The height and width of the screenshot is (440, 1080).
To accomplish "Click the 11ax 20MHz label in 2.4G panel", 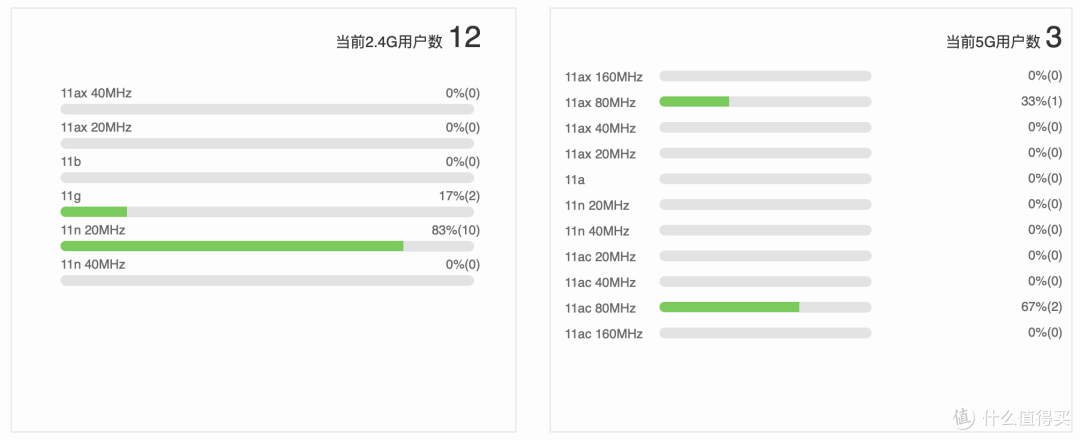I will 96,127.
